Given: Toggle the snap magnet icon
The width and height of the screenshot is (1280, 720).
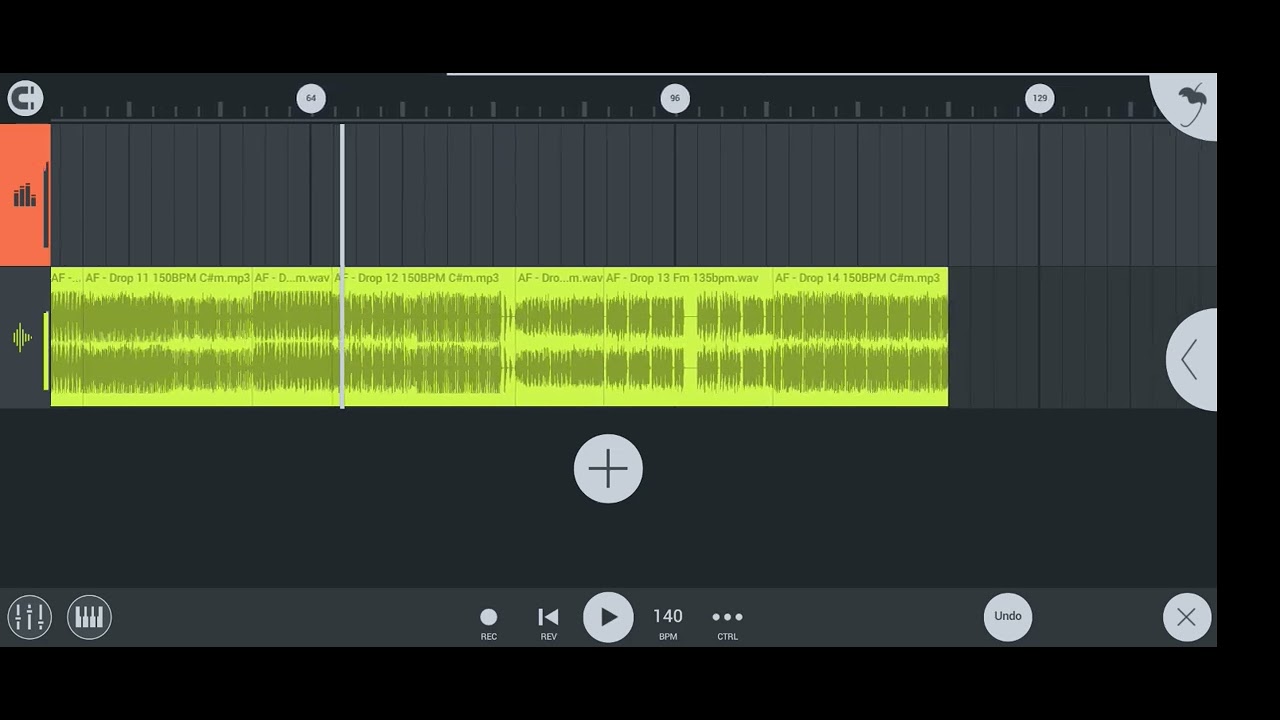Looking at the screenshot, I should [x=25, y=98].
